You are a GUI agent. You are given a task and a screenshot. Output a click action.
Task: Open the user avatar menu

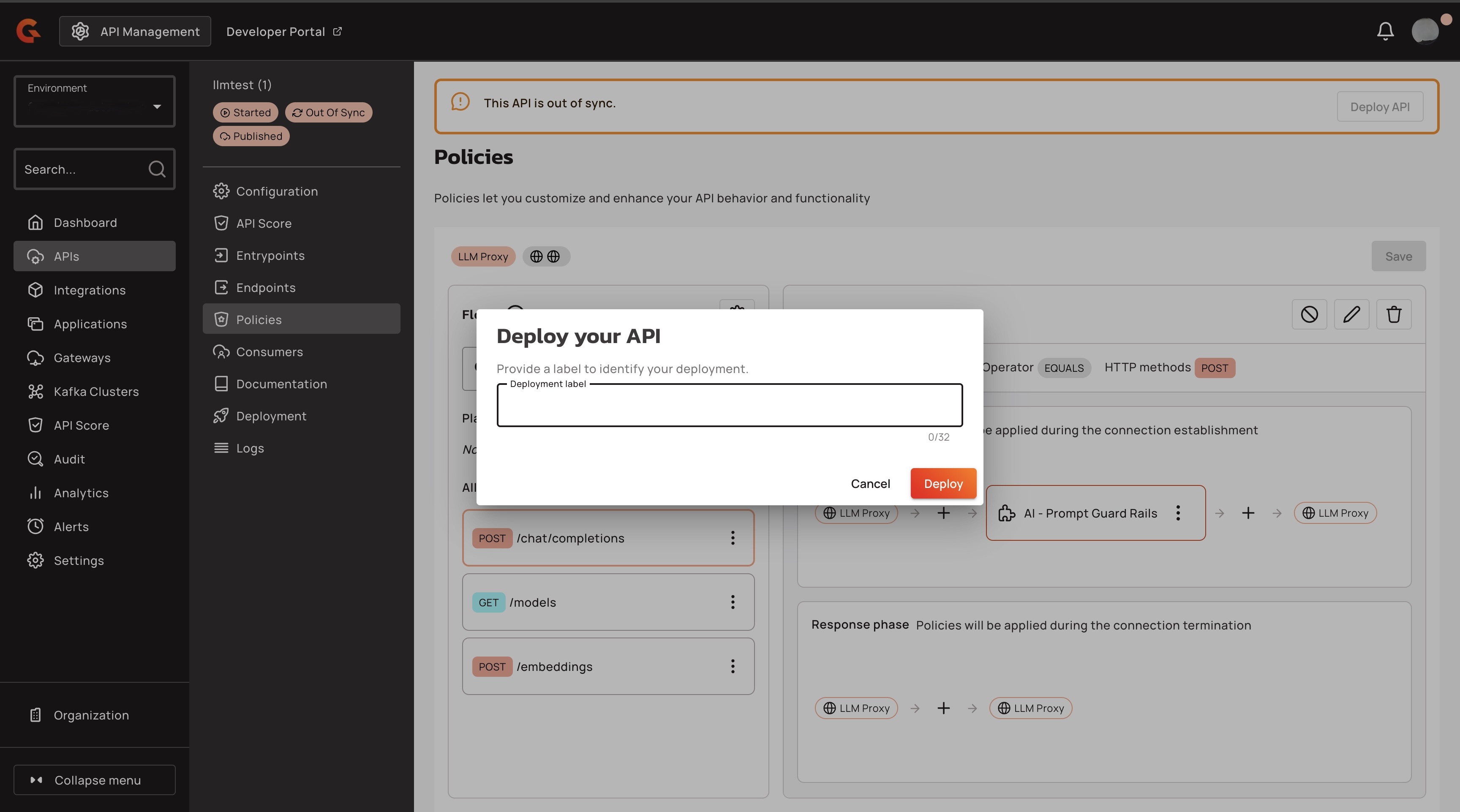coord(1425,30)
